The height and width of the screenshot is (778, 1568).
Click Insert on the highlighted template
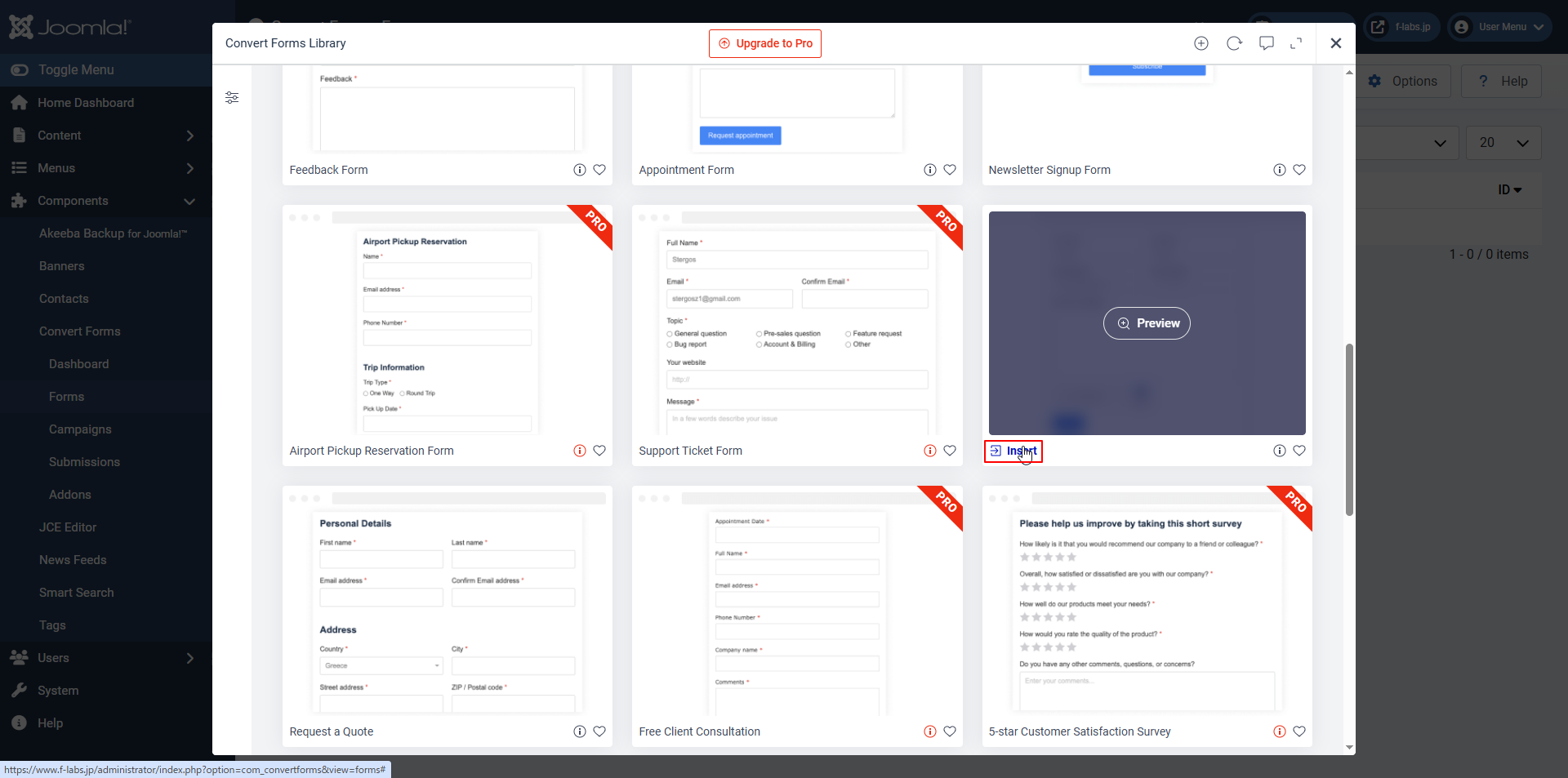1013,451
